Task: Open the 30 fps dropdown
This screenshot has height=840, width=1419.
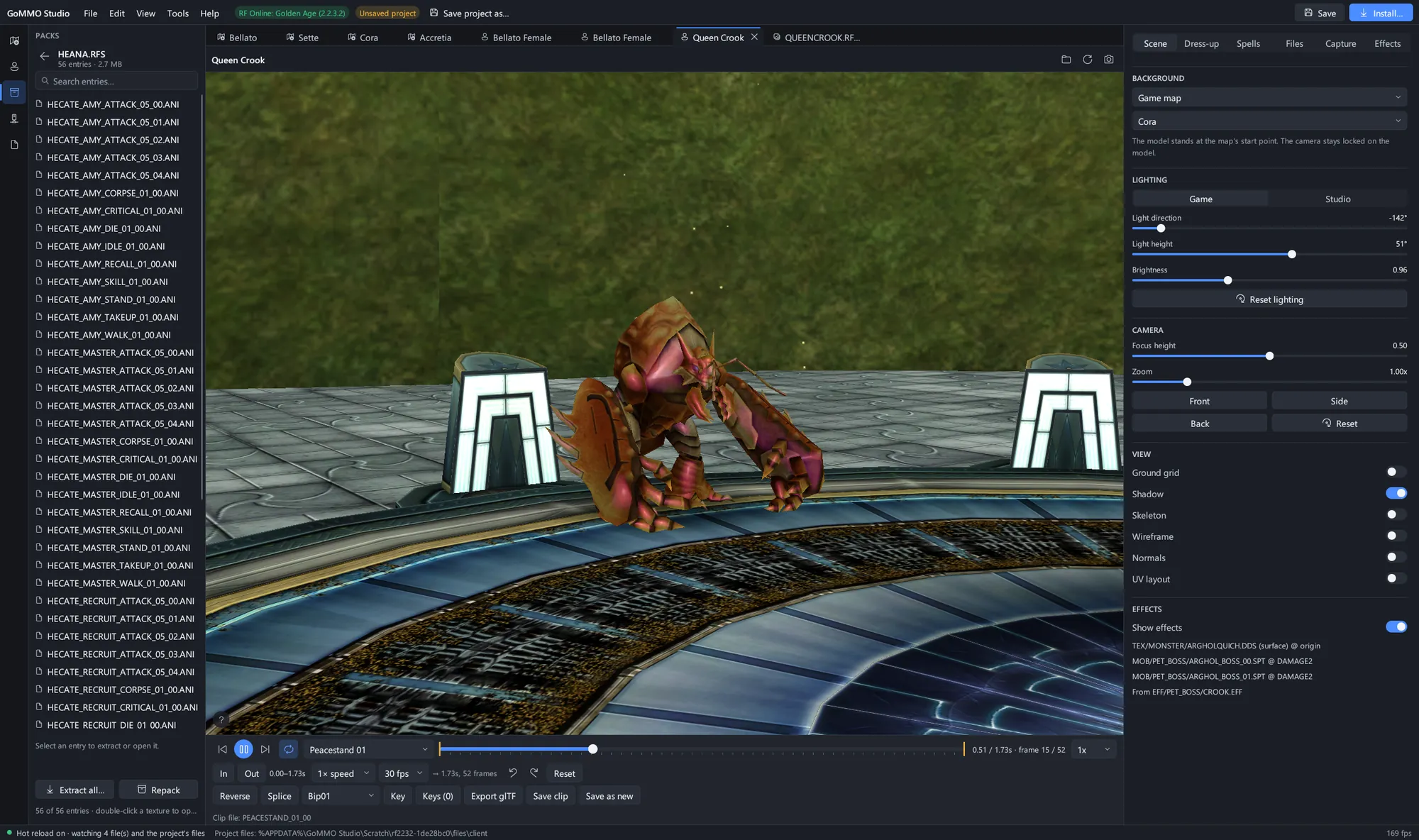Action: tap(403, 773)
